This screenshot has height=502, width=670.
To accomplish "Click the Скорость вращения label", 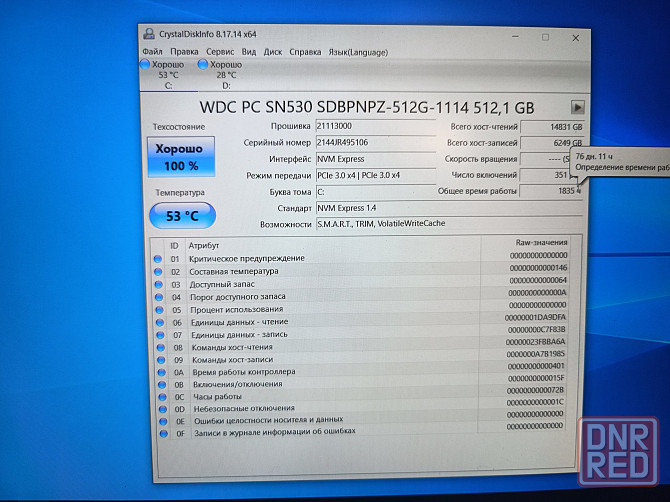I will (x=481, y=159).
